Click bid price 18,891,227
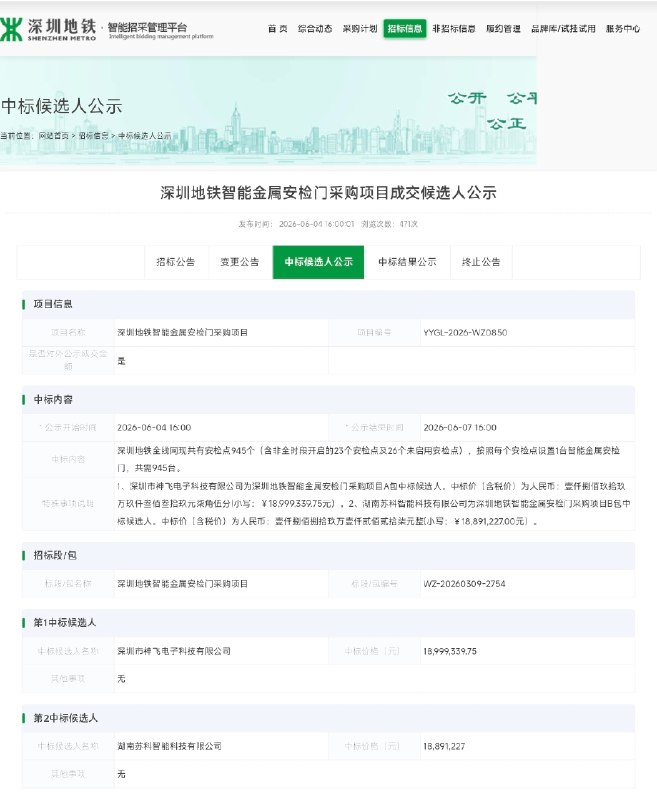This screenshot has width=657, height=800. (444, 746)
